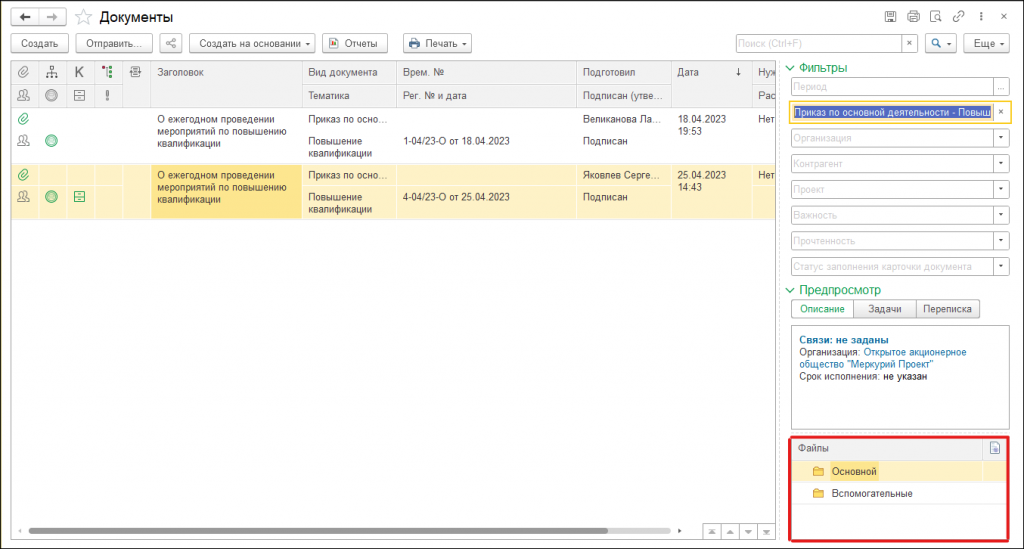Expand the Прочтенность filter dropdown
The image size is (1024, 549).
point(1000,241)
